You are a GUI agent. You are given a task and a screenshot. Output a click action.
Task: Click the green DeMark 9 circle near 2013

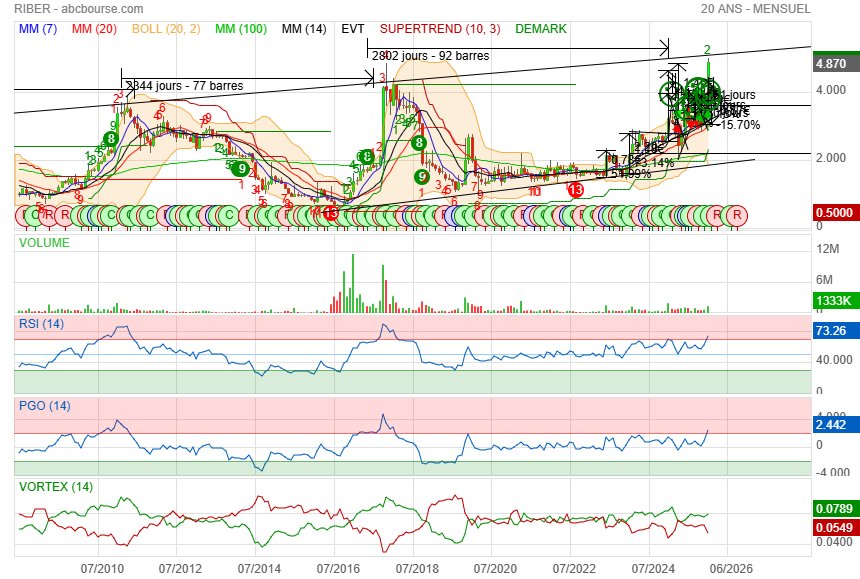click(241, 169)
